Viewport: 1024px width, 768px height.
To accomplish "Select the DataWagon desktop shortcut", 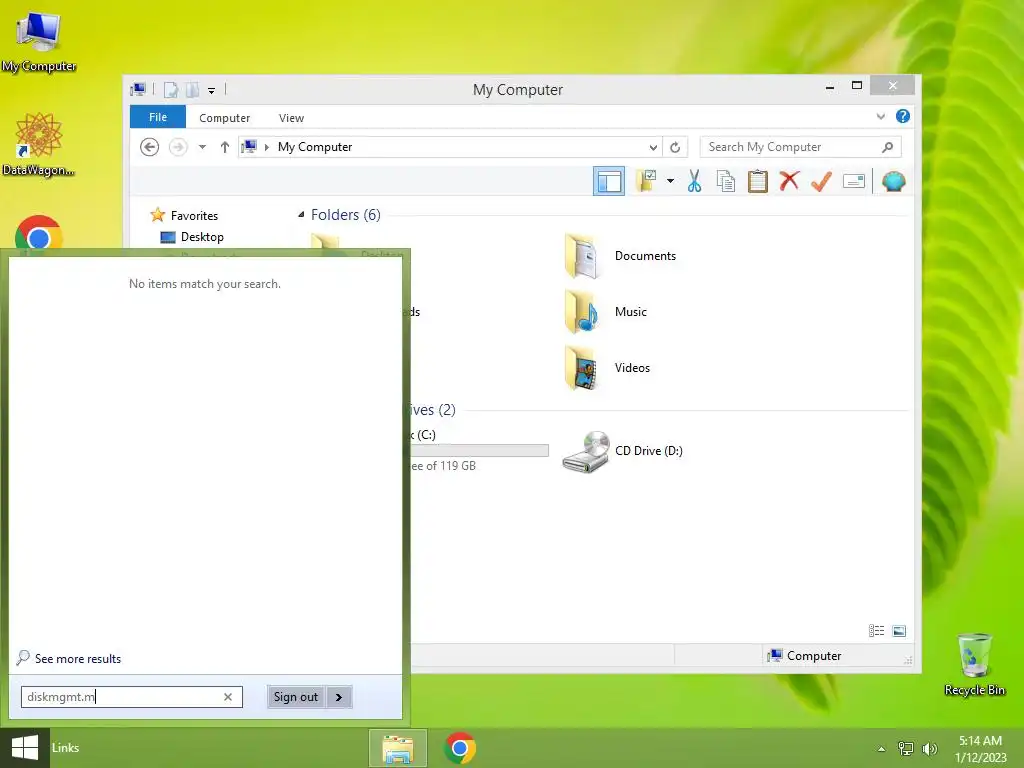I will (x=39, y=144).
